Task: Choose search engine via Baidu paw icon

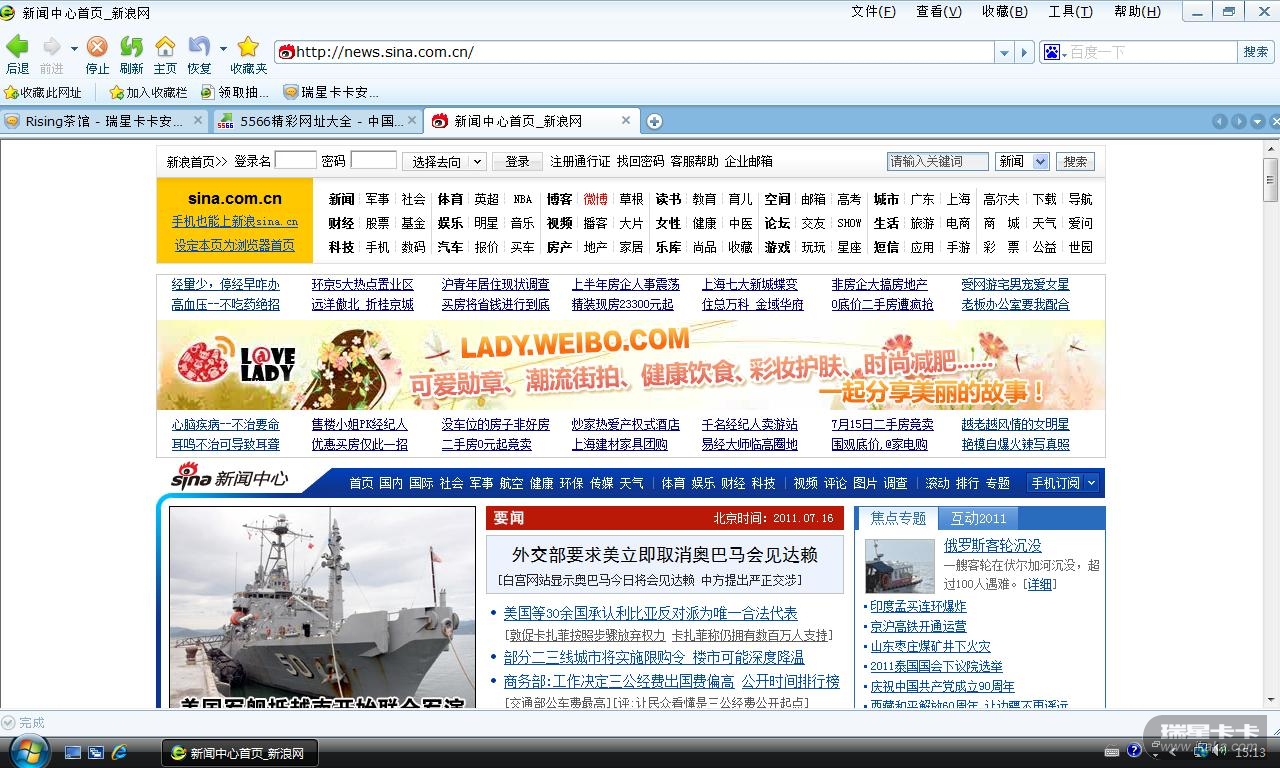Action: click(1054, 52)
